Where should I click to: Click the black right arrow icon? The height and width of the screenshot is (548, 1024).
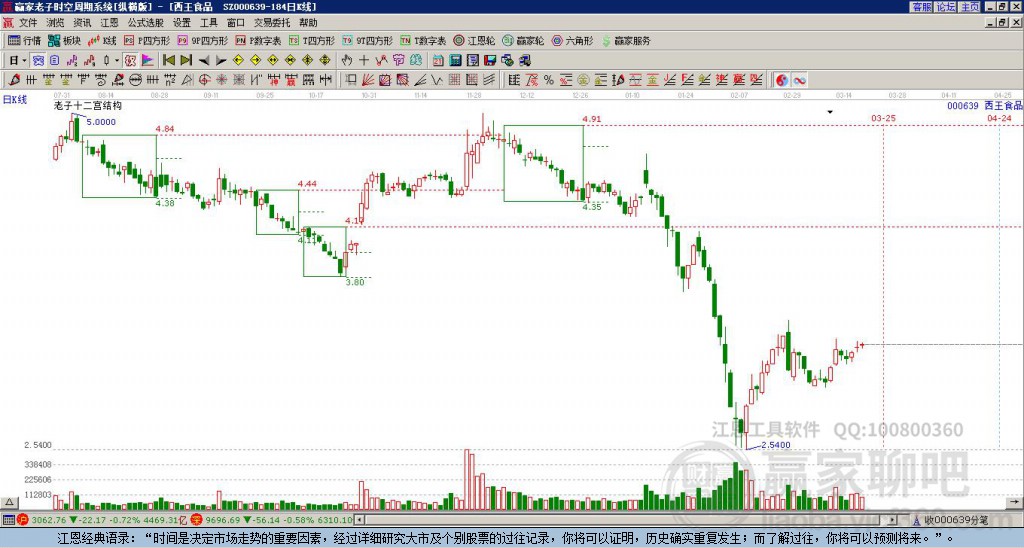pyautogui.click(x=221, y=61)
